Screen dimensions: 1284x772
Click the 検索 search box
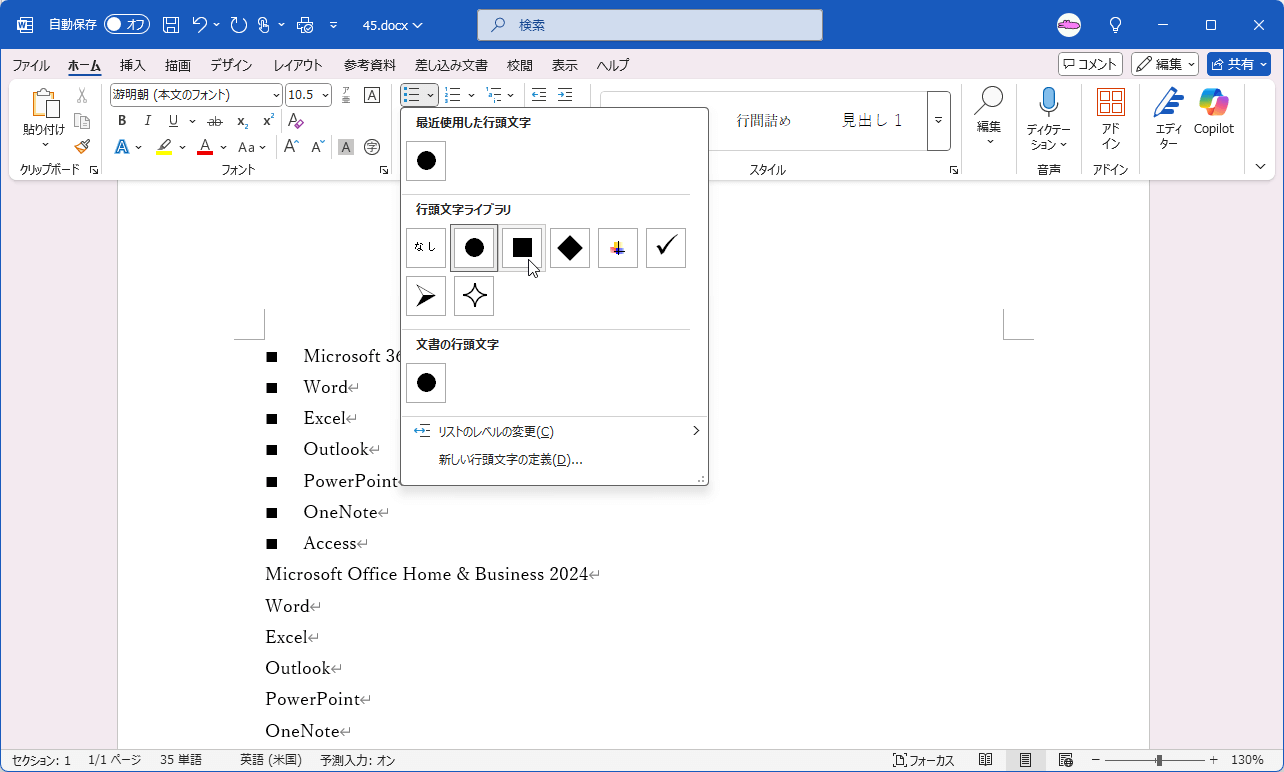click(650, 24)
